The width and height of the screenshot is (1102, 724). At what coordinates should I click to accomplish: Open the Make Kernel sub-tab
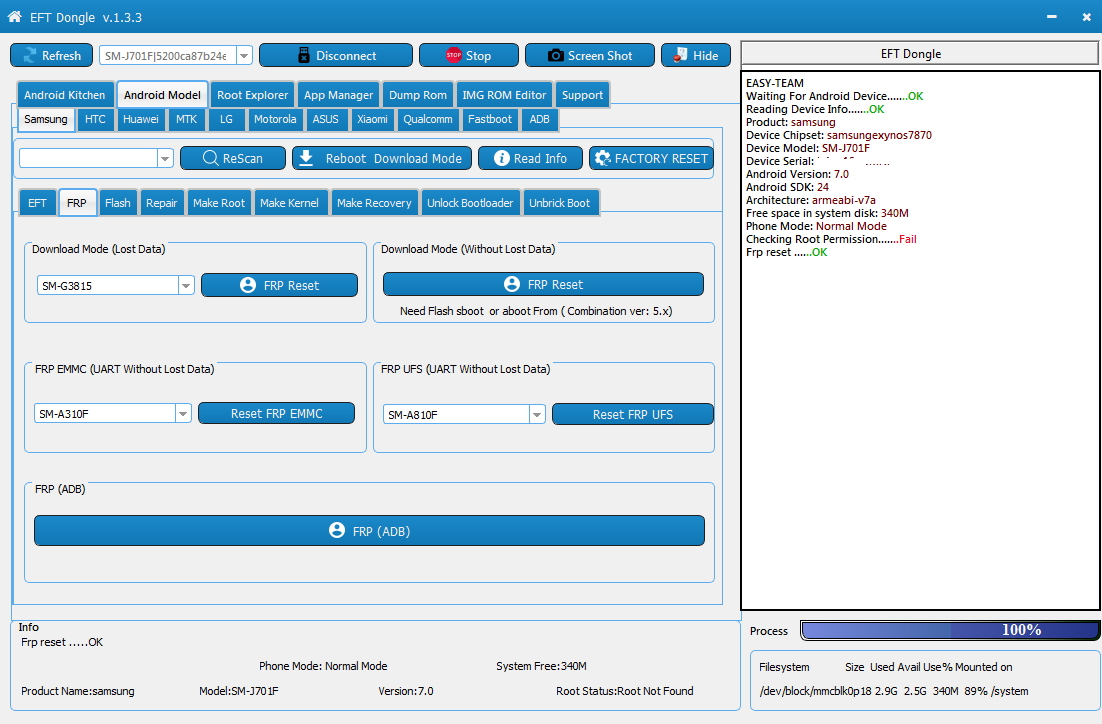pyautogui.click(x=289, y=203)
